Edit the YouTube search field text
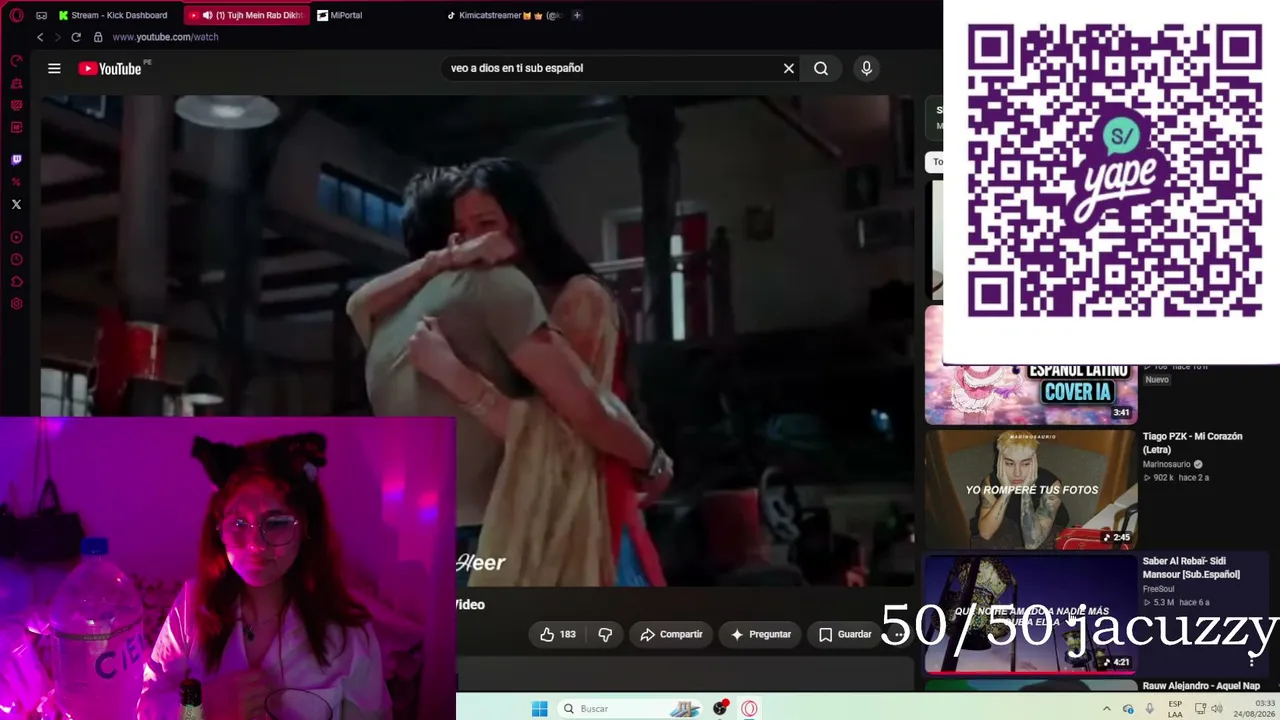 point(610,68)
